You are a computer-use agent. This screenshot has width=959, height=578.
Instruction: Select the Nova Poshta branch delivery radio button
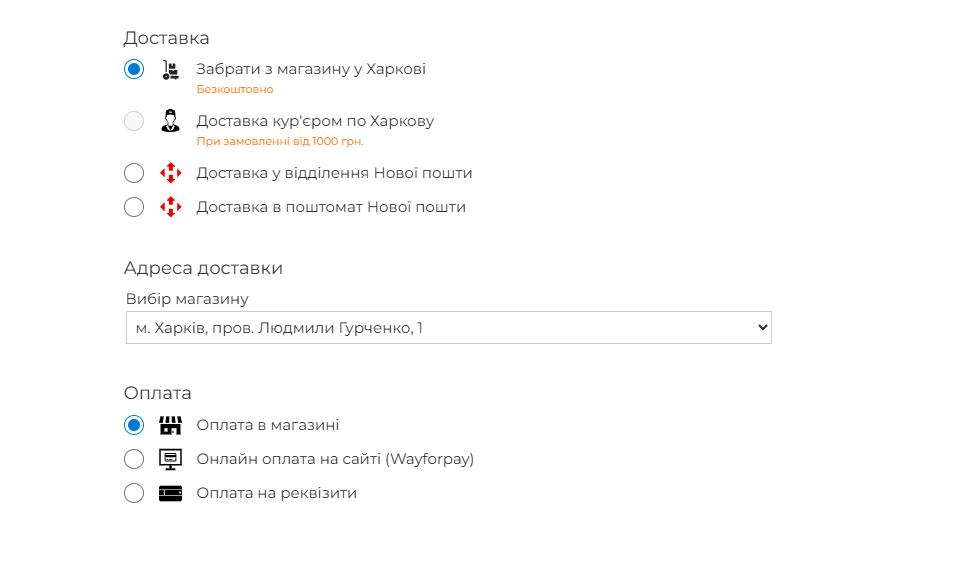(134, 173)
